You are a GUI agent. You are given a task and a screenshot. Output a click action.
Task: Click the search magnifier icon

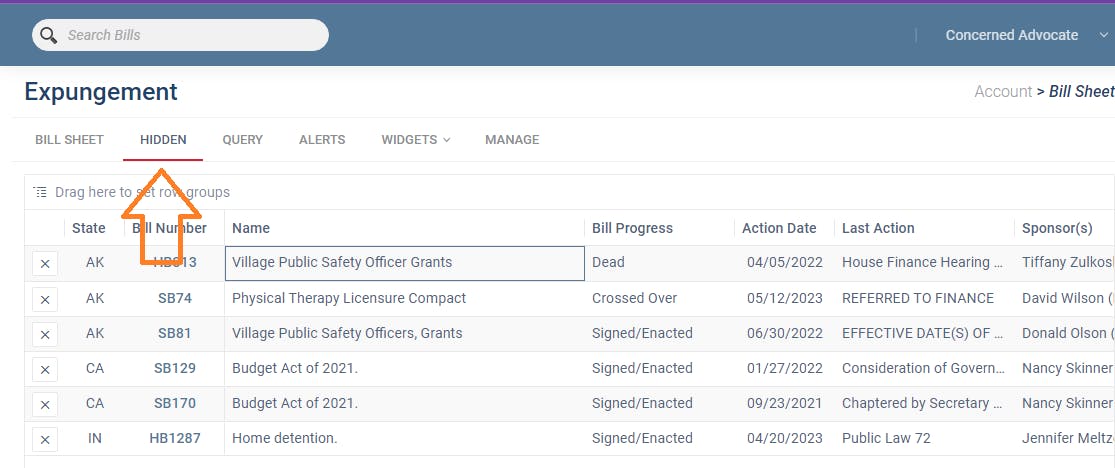click(x=48, y=36)
